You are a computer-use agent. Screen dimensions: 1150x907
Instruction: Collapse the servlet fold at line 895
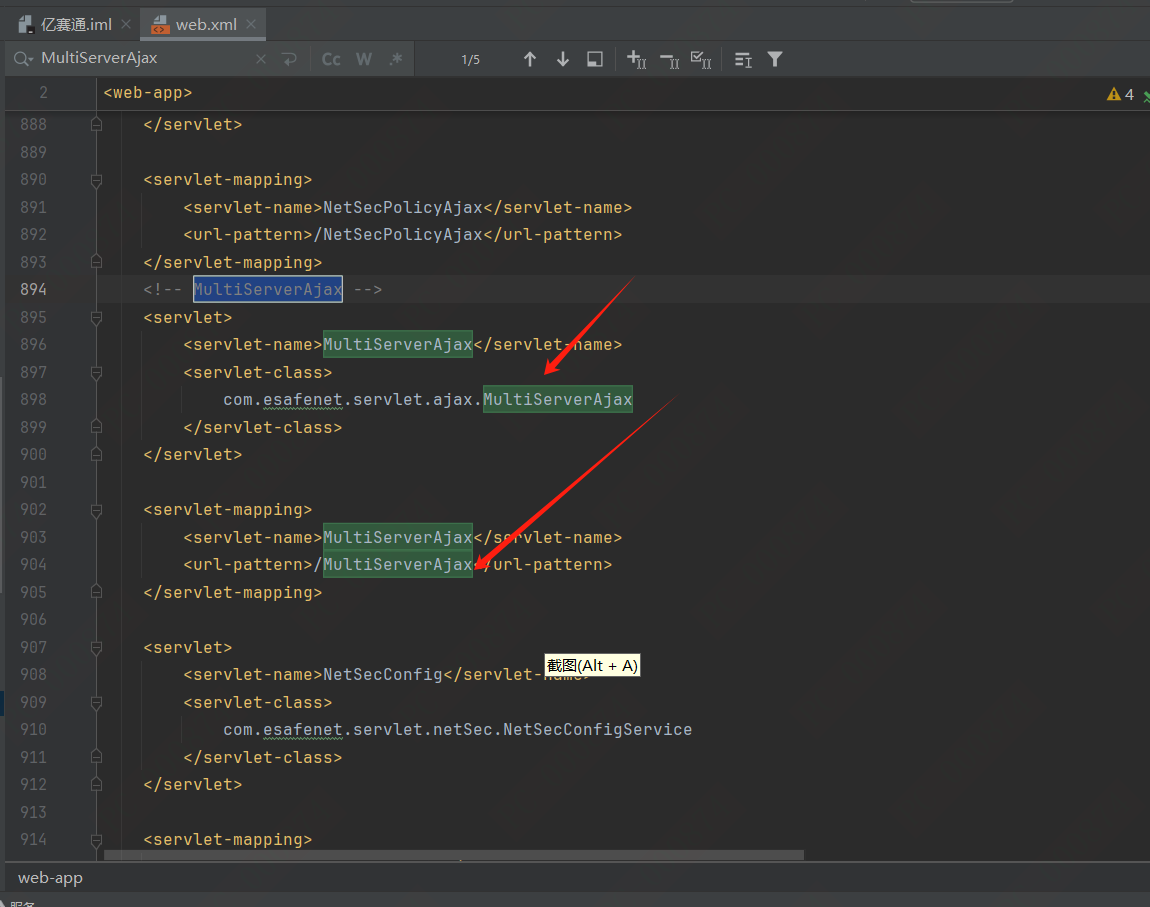(96, 317)
